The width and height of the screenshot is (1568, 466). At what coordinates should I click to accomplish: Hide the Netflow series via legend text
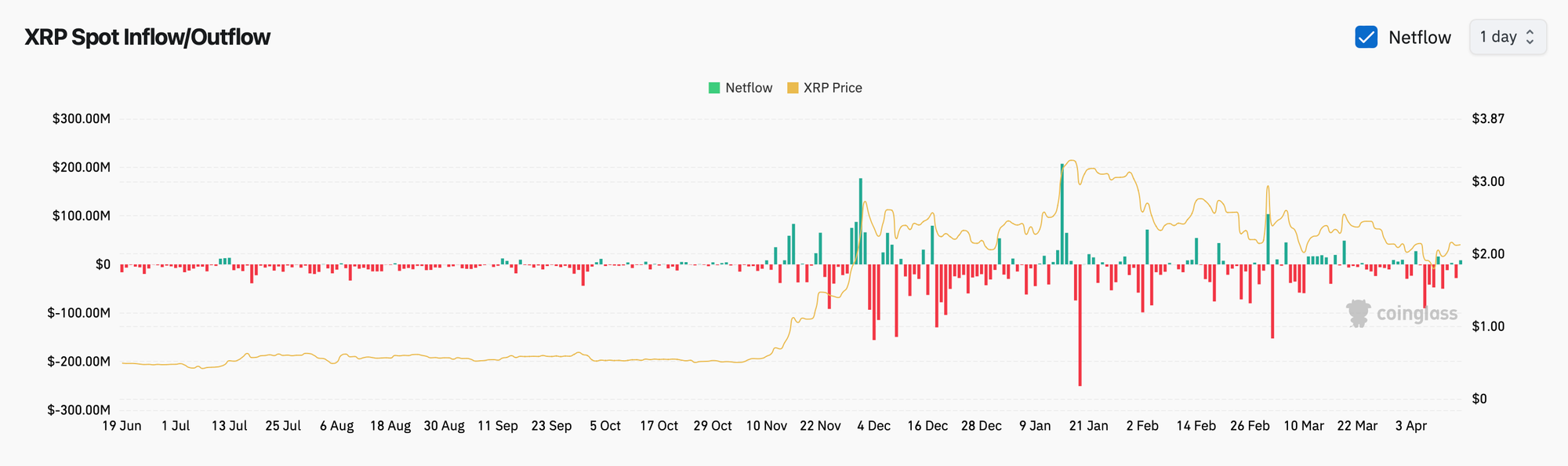coord(749,88)
